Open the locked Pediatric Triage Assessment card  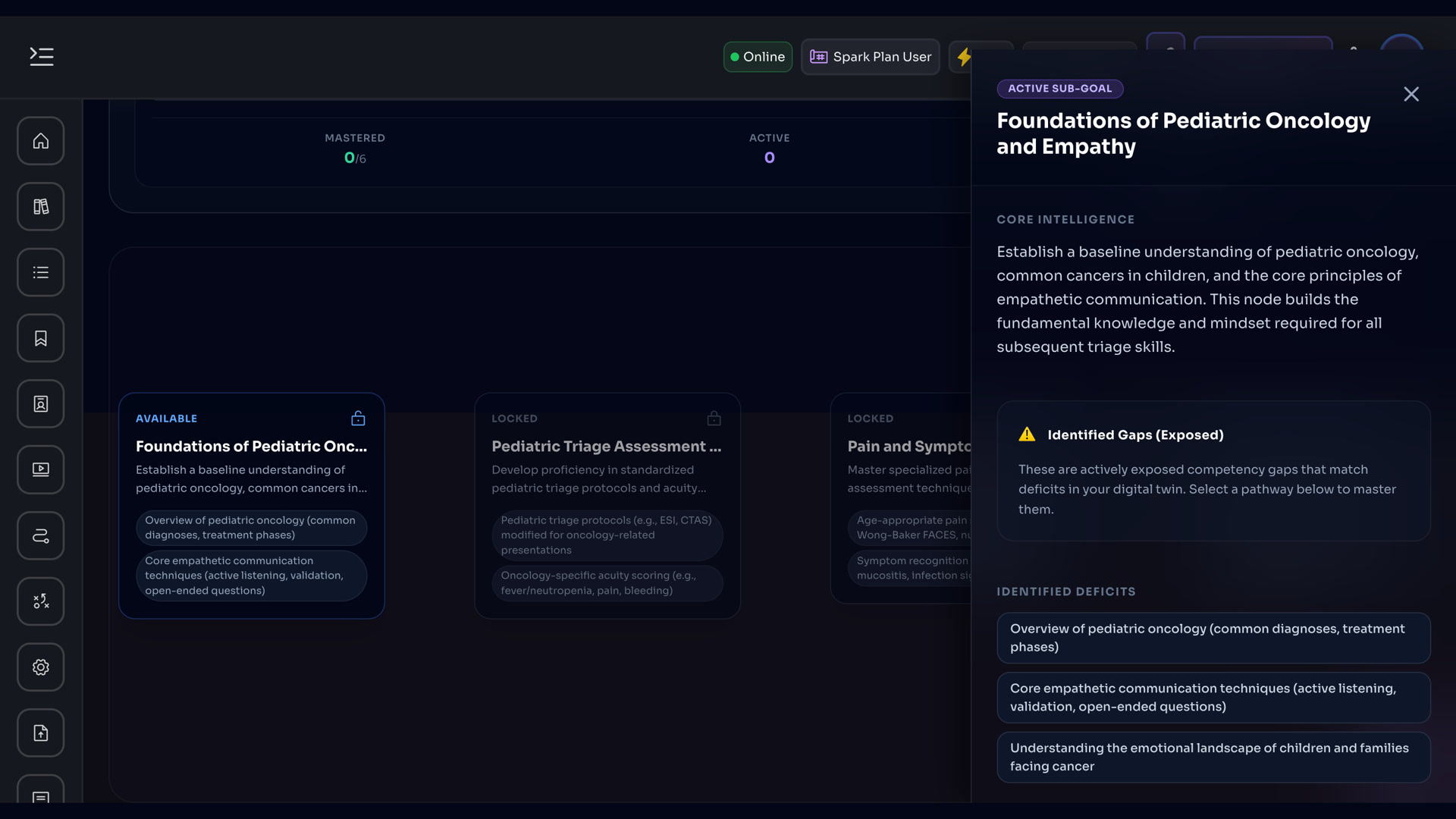pyautogui.click(x=607, y=505)
